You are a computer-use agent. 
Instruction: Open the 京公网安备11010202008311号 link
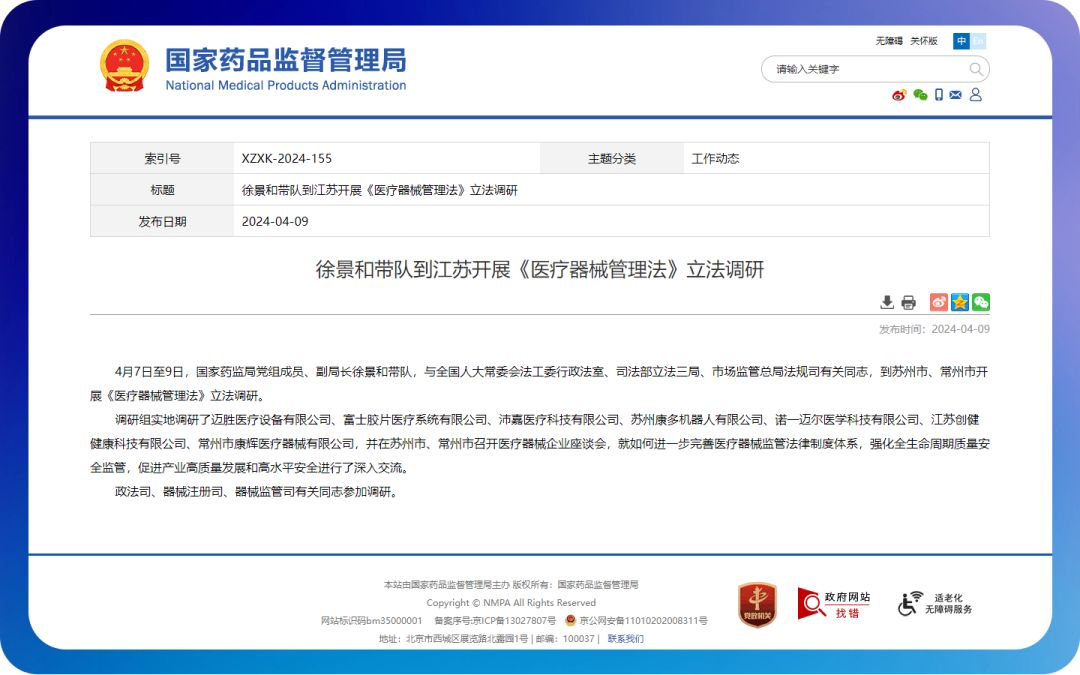(x=643, y=621)
